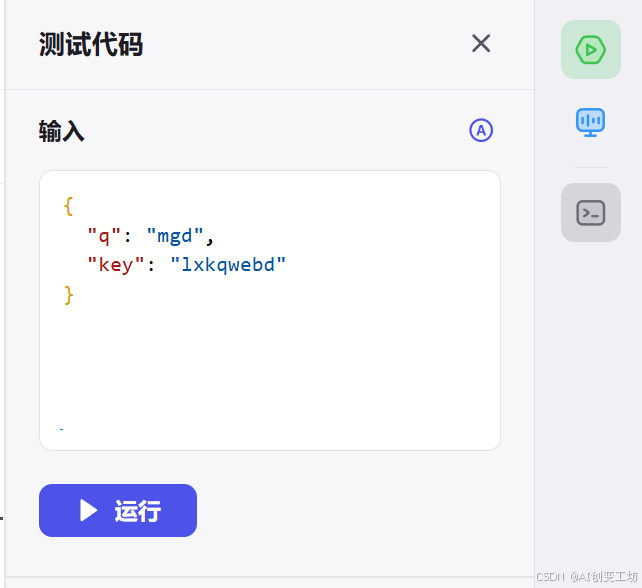Click the 运行 run button
The image size is (642, 588).
click(118, 510)
